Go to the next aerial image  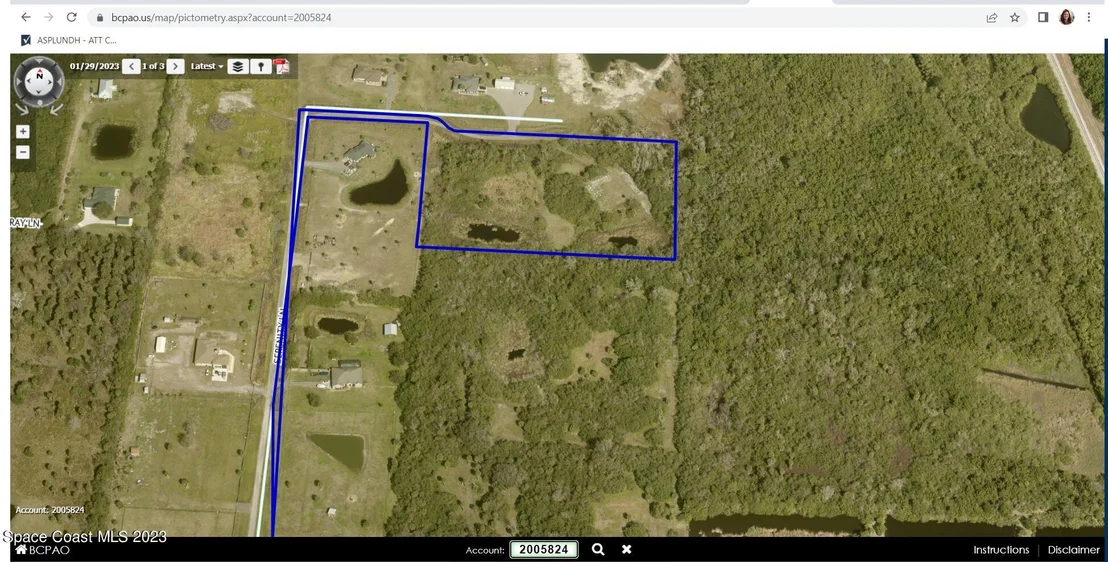pyautogui.click(x=175, y=66)
